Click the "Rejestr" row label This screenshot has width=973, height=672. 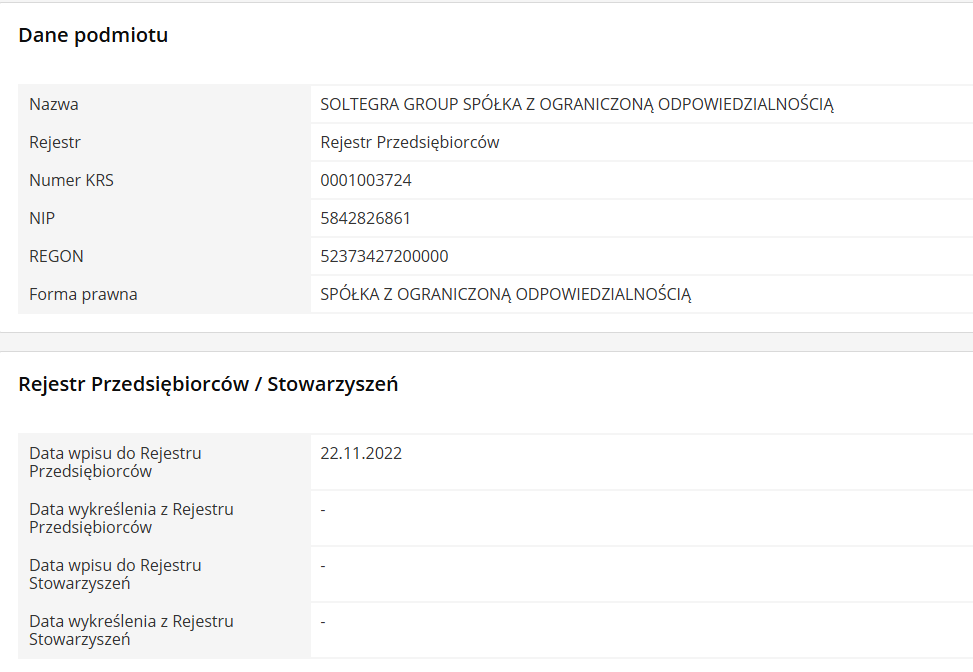(55, 142)
